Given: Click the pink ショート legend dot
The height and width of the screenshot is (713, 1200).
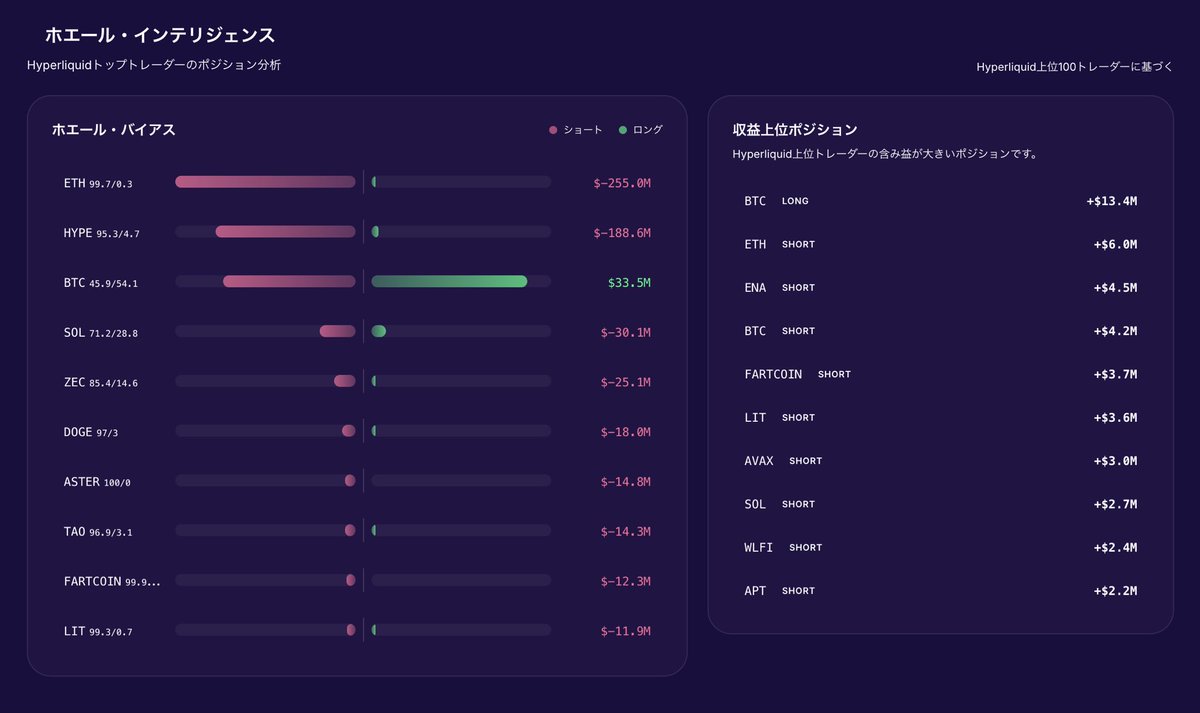Looking at the screenshot, I should tap(553, 130).
